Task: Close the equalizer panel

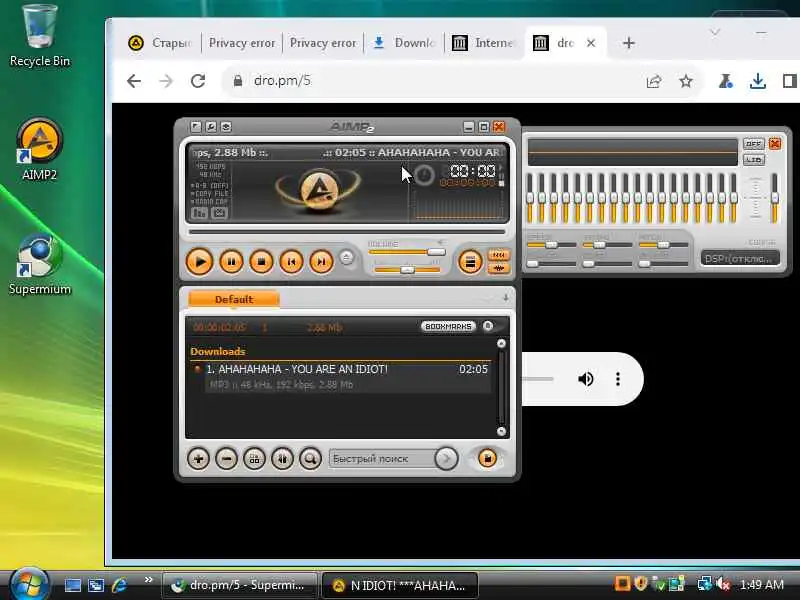Action: click(775, 143)
